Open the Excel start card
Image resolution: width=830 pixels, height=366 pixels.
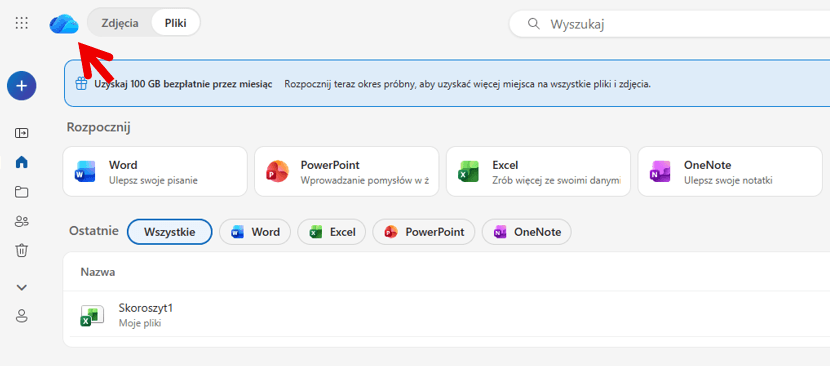point(538,172)
